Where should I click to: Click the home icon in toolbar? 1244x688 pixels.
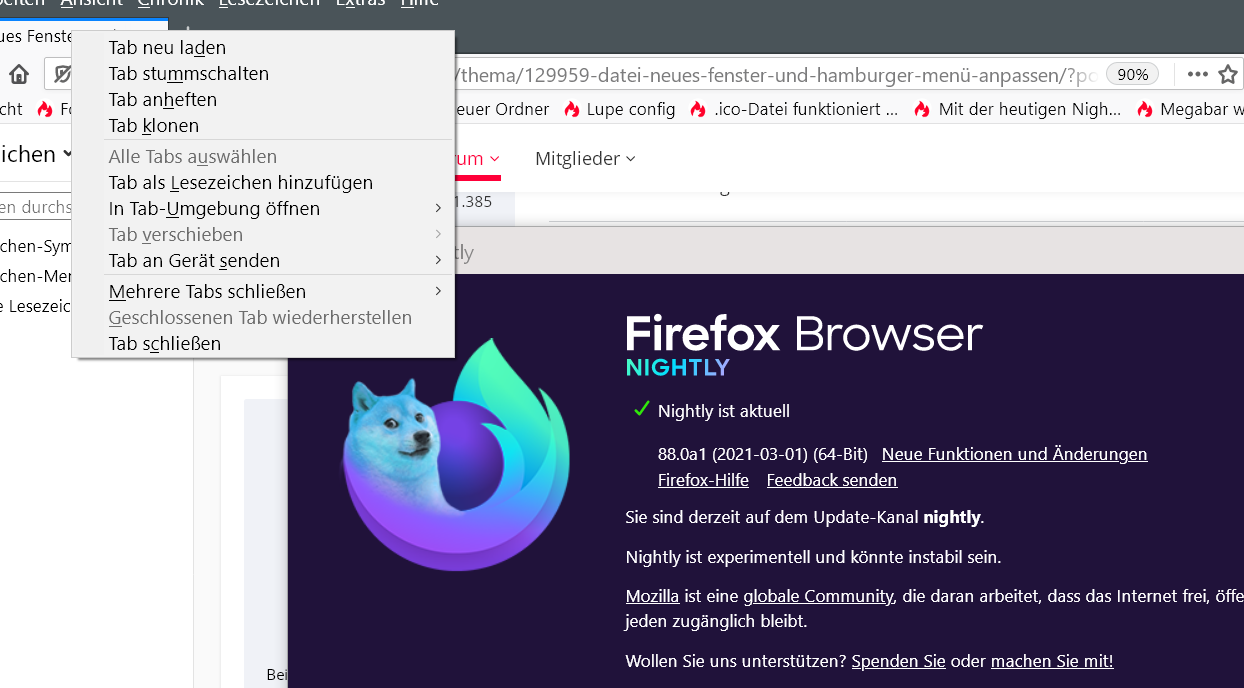coord(19,74)
